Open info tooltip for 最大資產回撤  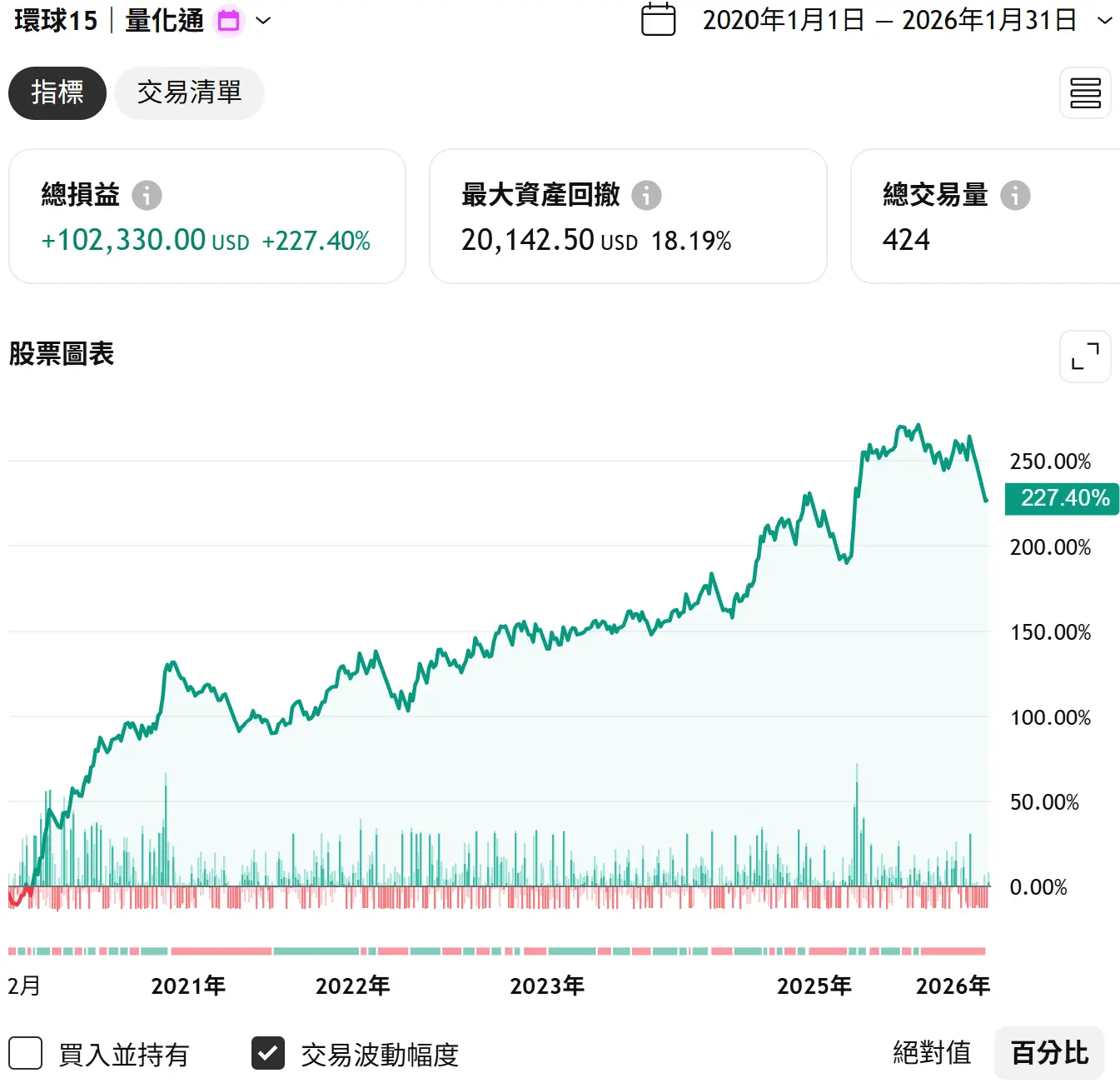646,196
